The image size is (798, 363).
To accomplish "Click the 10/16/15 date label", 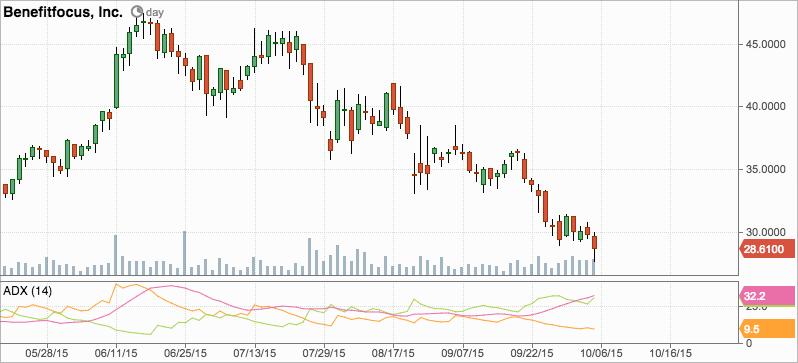I will pos(670,353).
